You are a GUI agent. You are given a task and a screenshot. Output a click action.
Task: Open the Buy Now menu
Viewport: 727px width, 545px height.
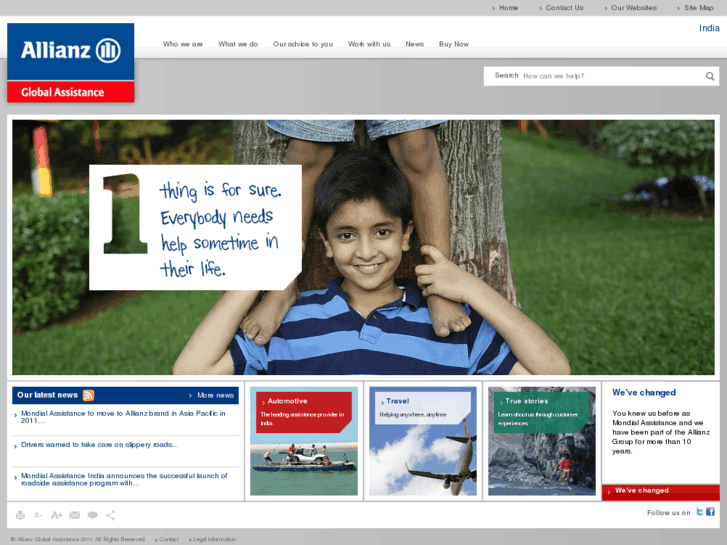453,44
